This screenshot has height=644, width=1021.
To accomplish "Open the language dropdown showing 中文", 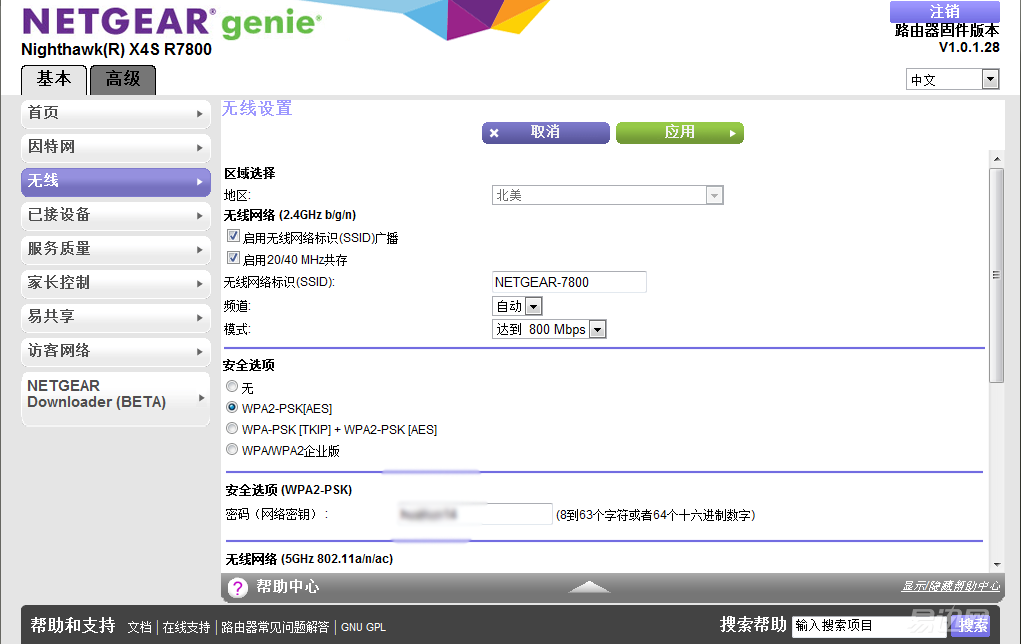I will click(x=953, y=79).
